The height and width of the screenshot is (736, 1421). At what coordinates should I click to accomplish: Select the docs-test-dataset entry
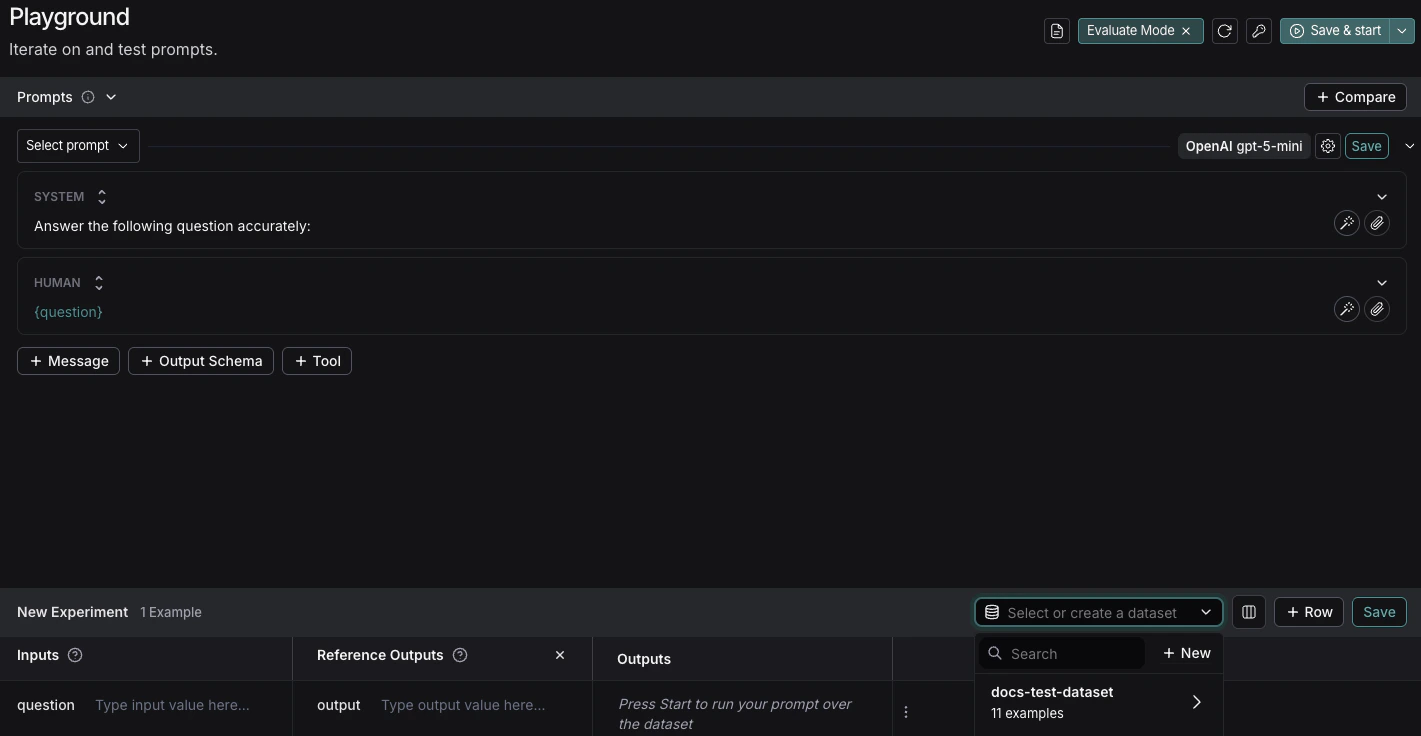pyautogui.click(x=1052, y=701)
